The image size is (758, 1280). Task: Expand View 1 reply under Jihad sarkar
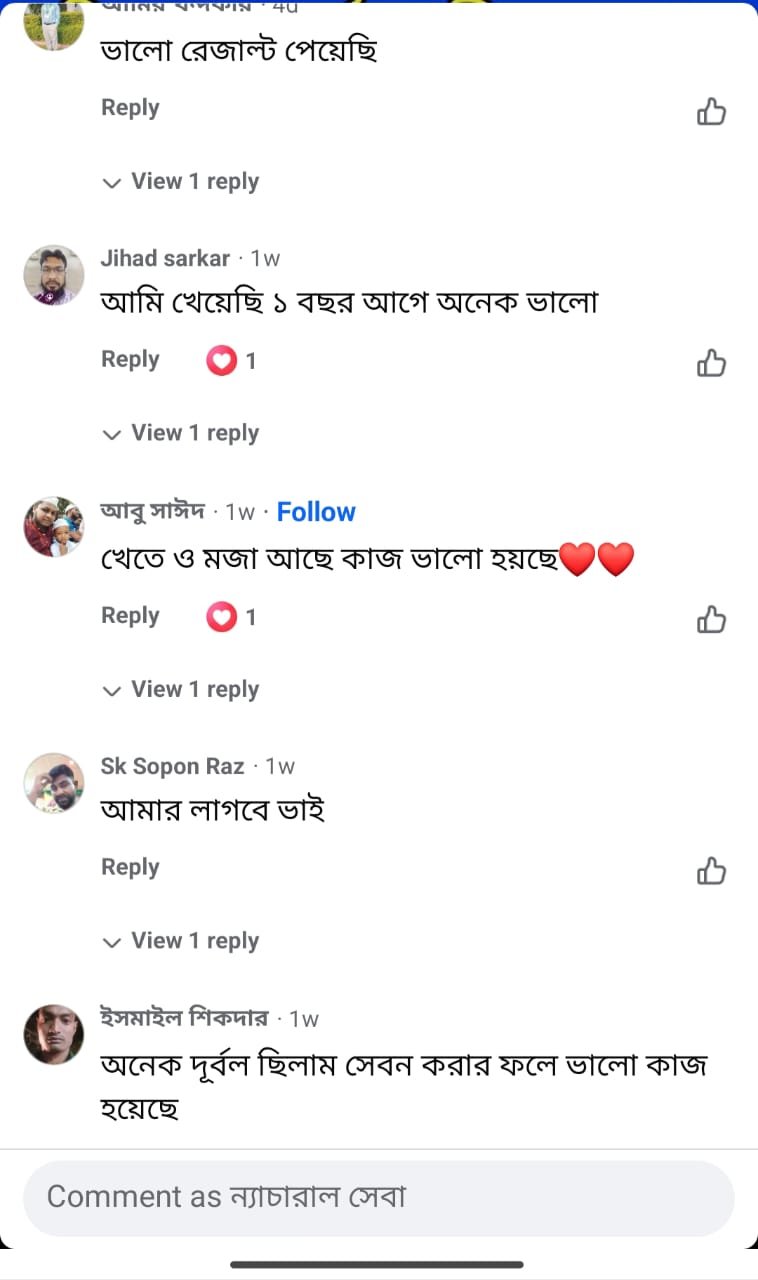194,433
